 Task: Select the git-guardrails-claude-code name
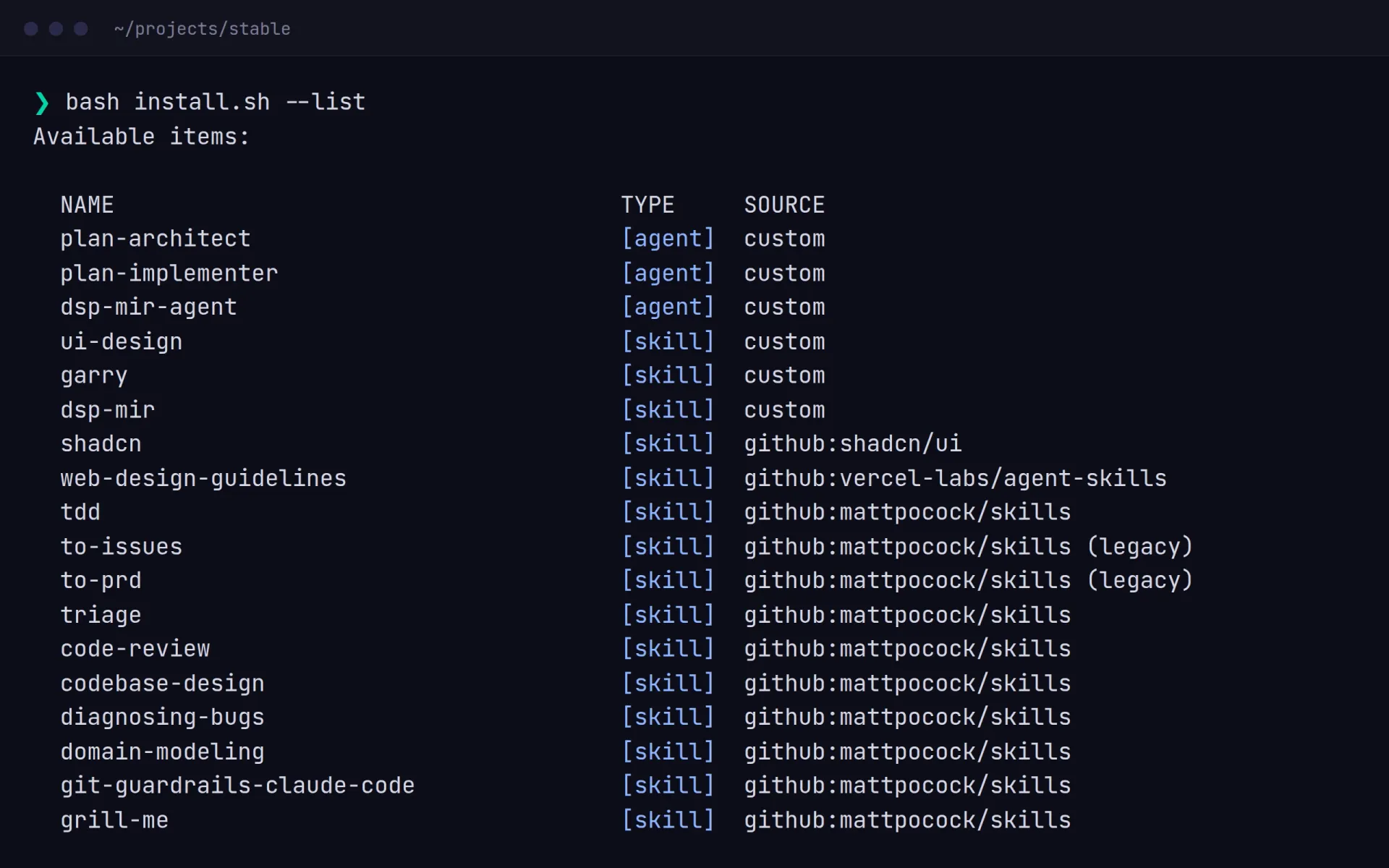(237, 786)
